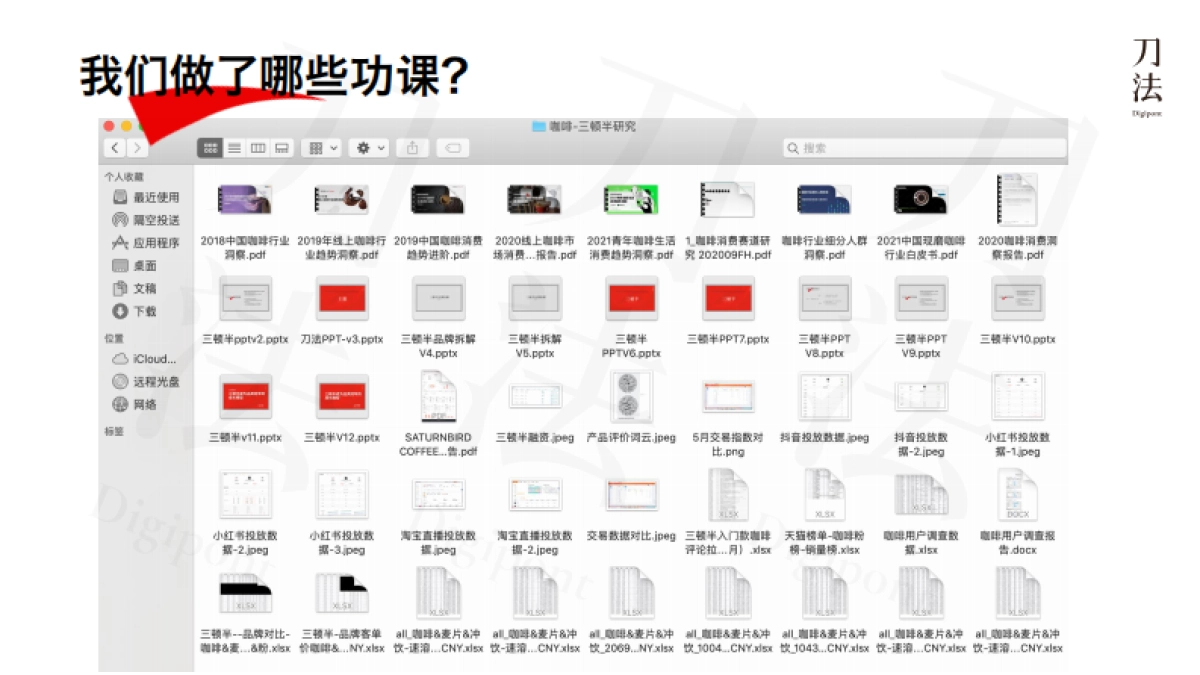Expand the 位置 section in the sidebar

click(116, 336)
